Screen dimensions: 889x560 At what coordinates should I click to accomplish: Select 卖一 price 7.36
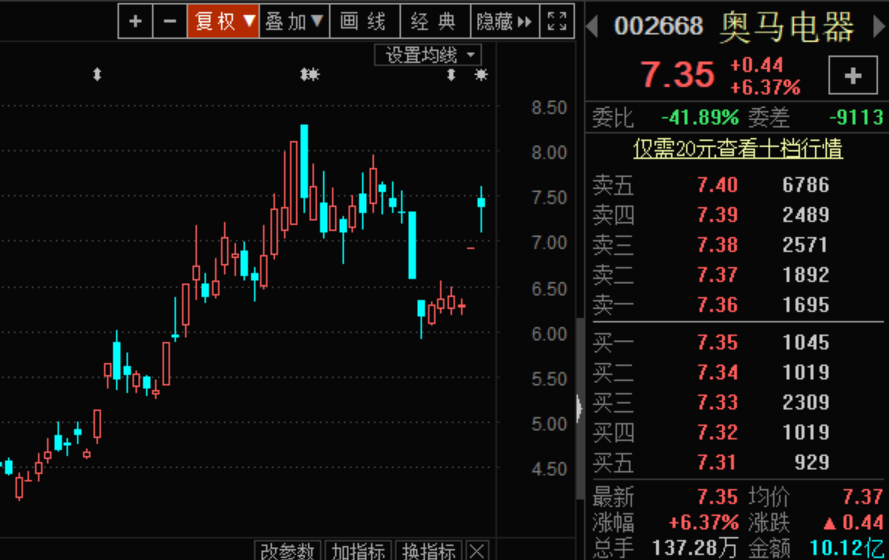(717, 305)
